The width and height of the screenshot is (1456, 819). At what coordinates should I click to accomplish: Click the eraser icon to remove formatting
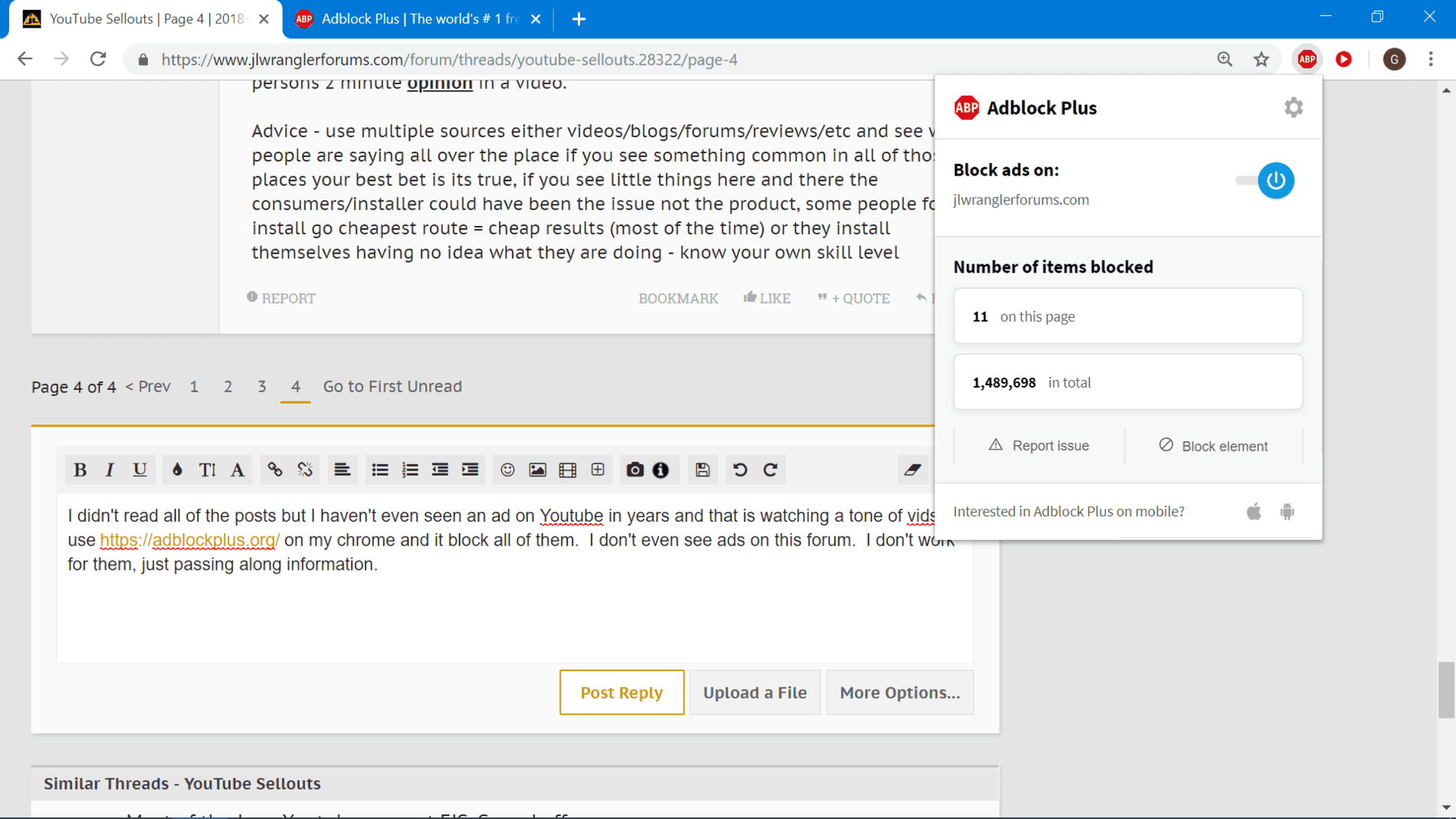click(912, 470)
